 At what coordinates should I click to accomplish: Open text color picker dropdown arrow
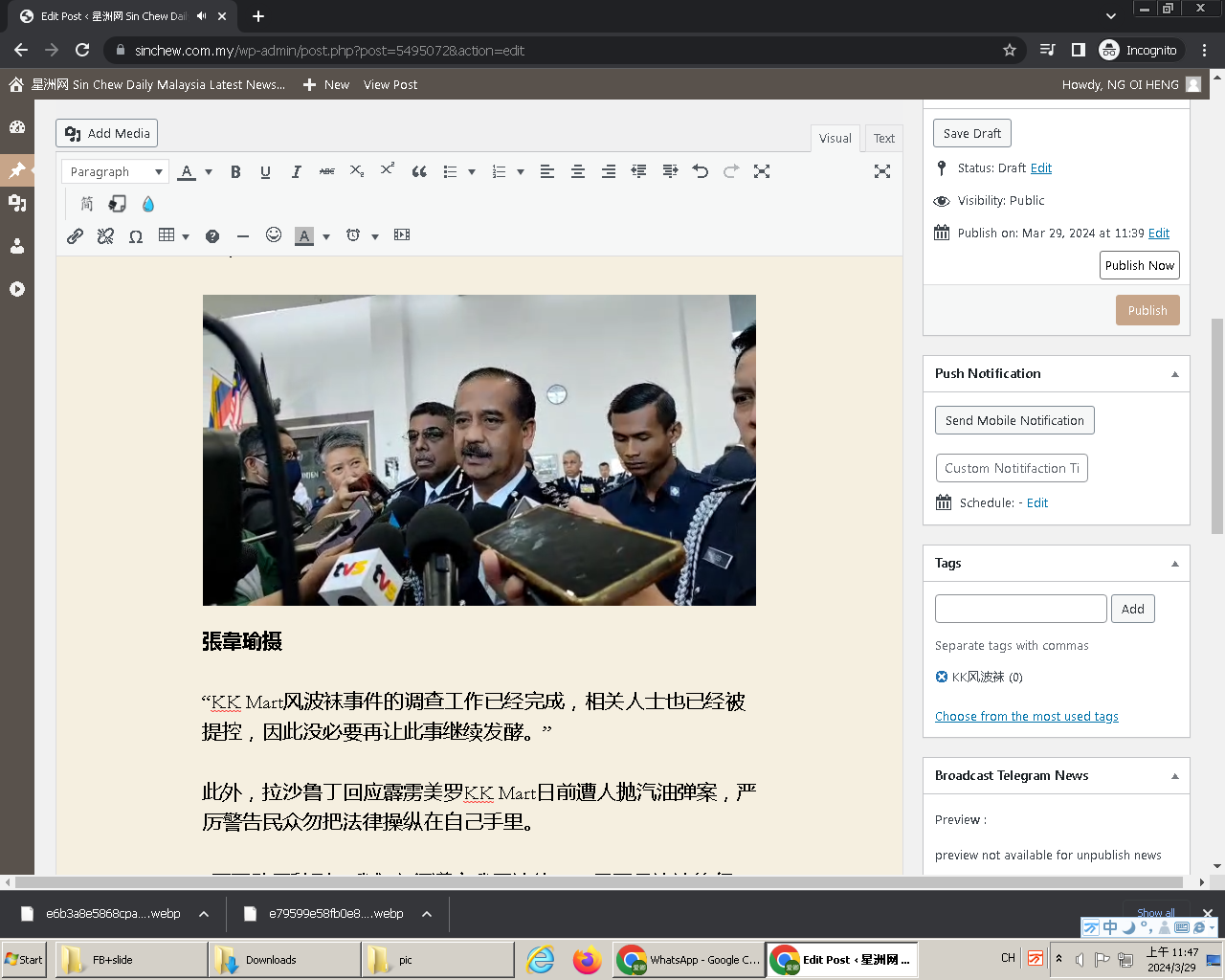coord(209,172)
